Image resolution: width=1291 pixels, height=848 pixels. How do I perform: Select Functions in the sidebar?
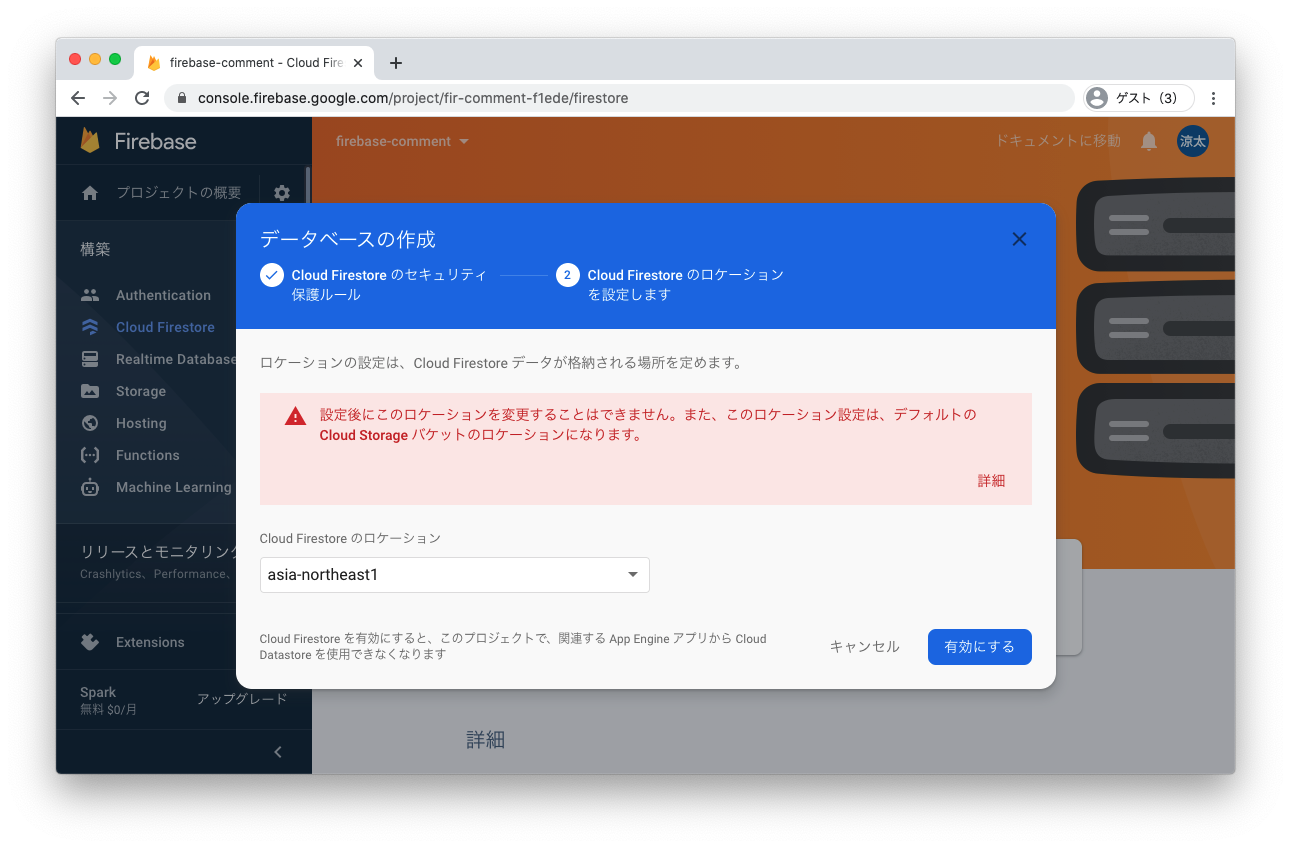(x=148, y=455)
